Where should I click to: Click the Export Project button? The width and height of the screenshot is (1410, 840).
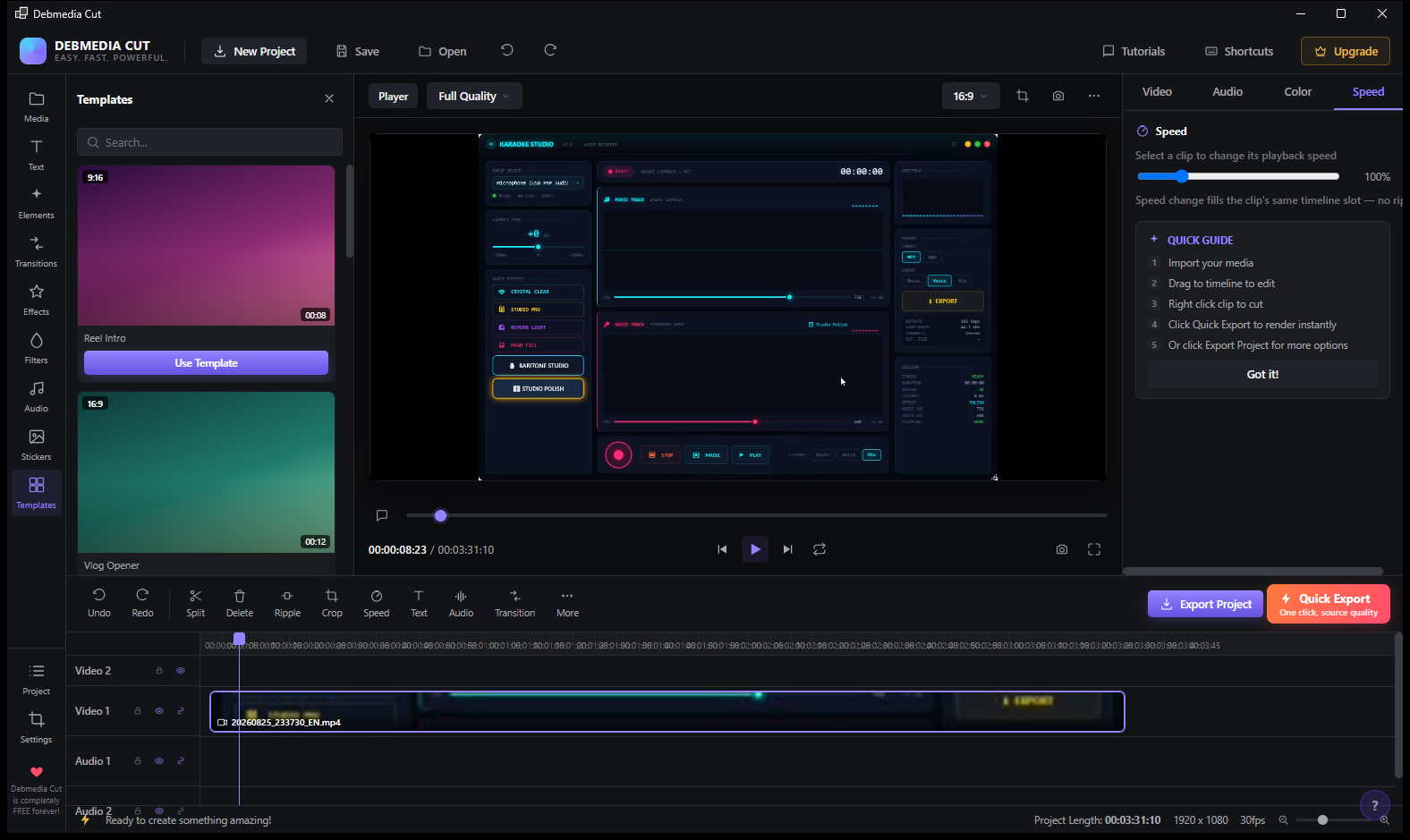(x=1206, y=604)
